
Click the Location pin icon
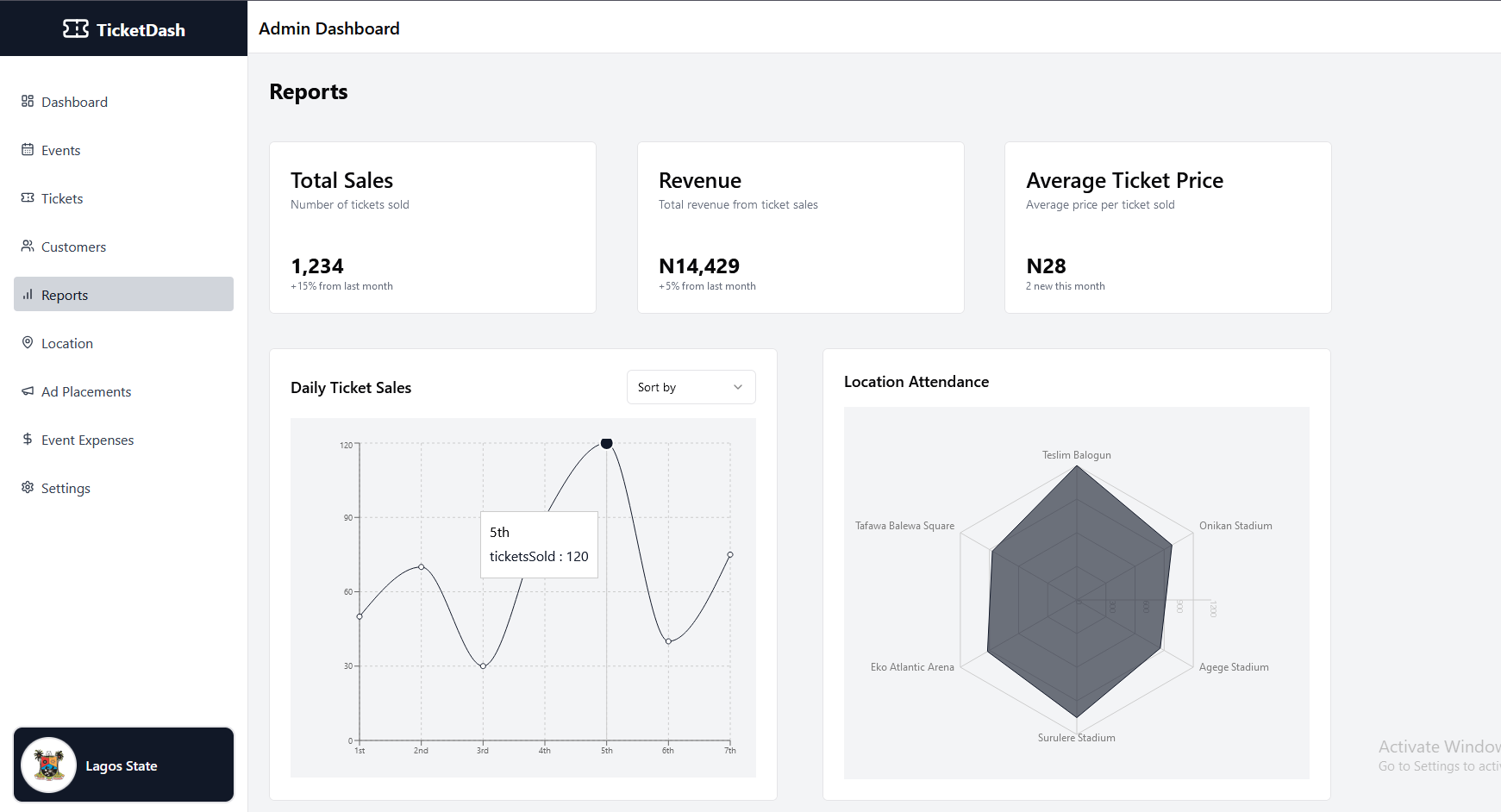tap(28, 342)
